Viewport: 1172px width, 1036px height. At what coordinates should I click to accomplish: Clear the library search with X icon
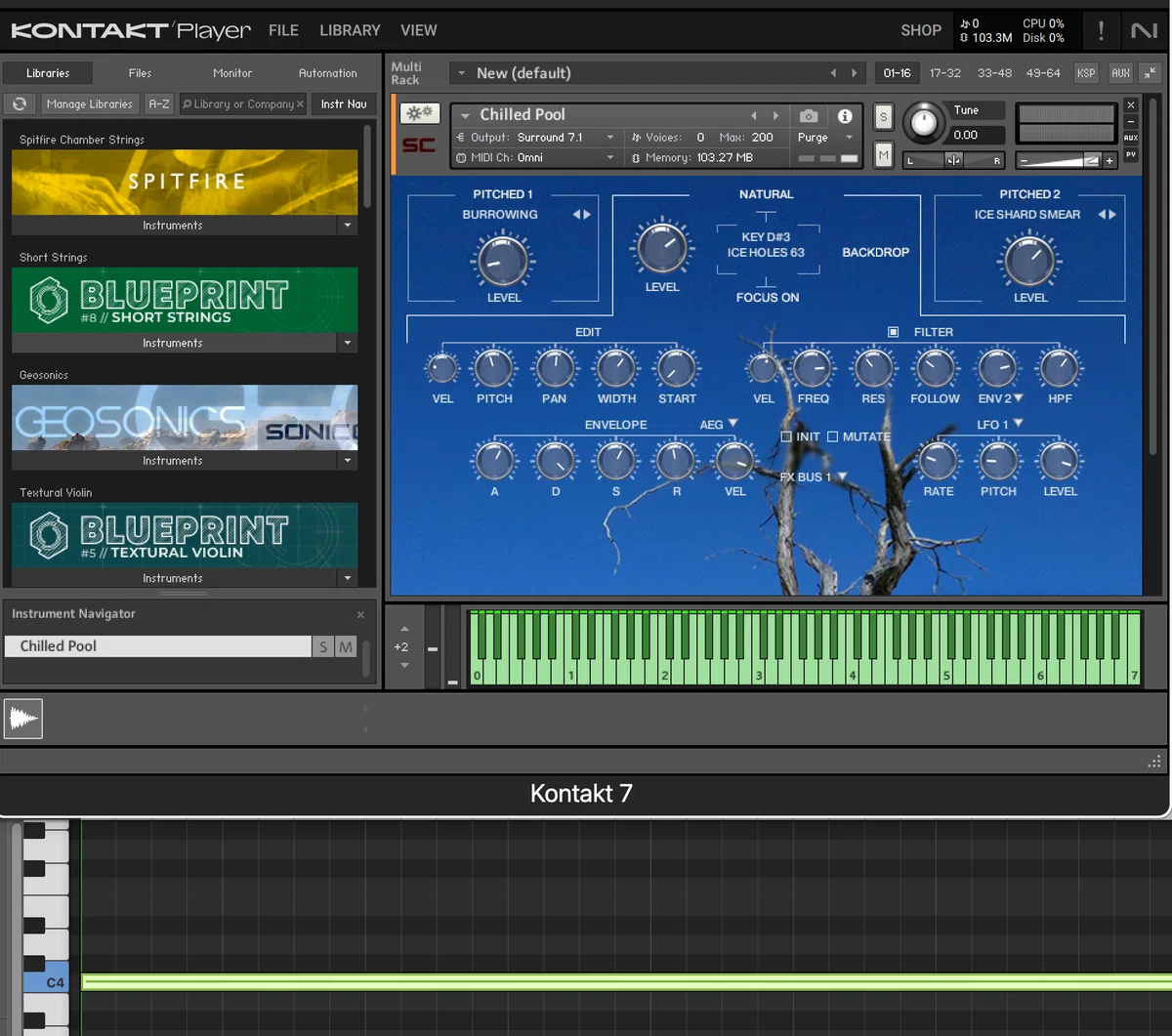tap(300, 104)
